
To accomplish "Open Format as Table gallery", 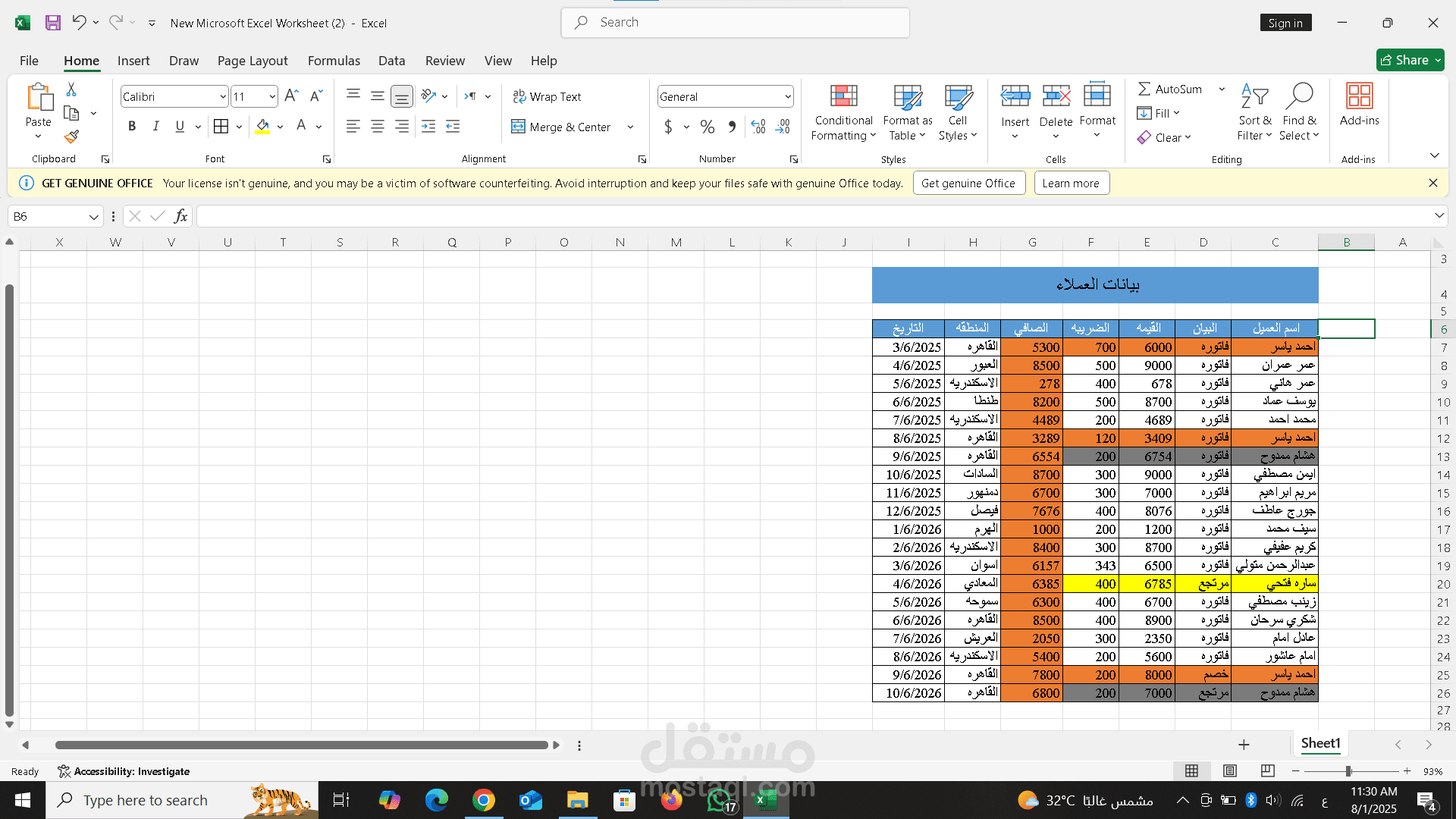I will pyautogui.click(x=907, y=112).
